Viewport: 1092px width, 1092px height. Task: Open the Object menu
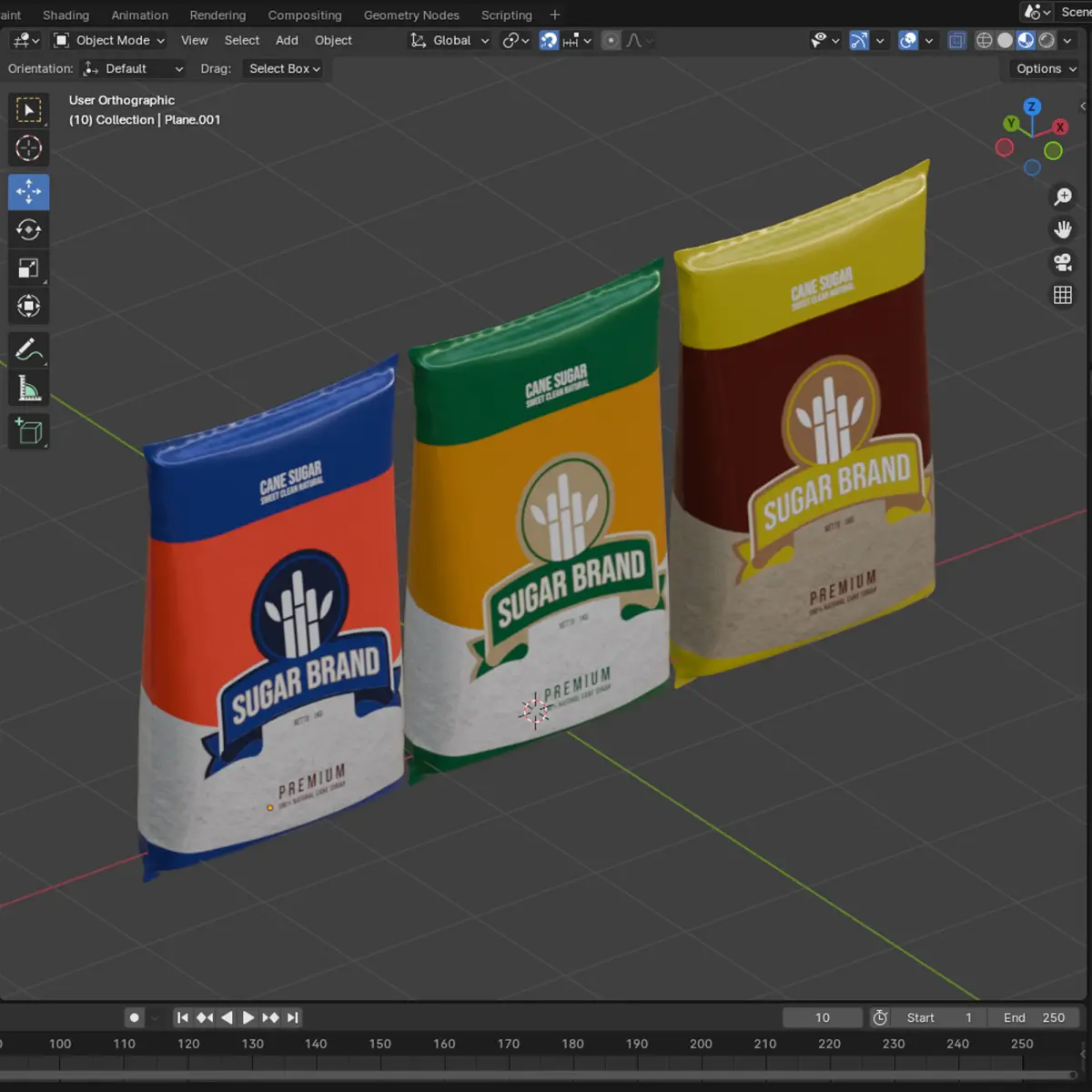click(x=333, y=40)
